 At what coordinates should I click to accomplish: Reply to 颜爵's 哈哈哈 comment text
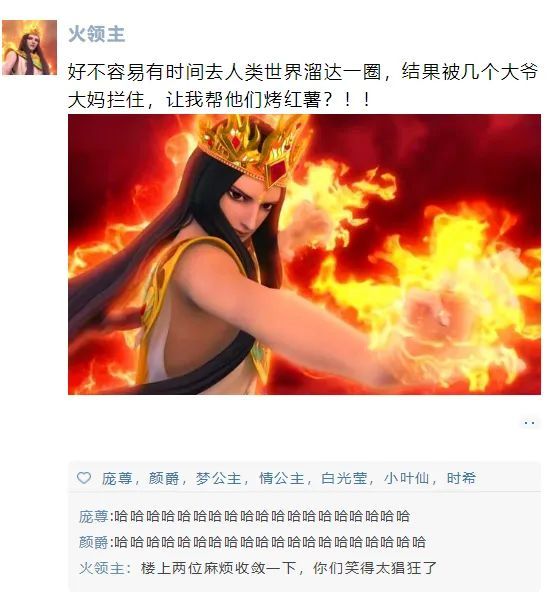click(x=270, y=542)
